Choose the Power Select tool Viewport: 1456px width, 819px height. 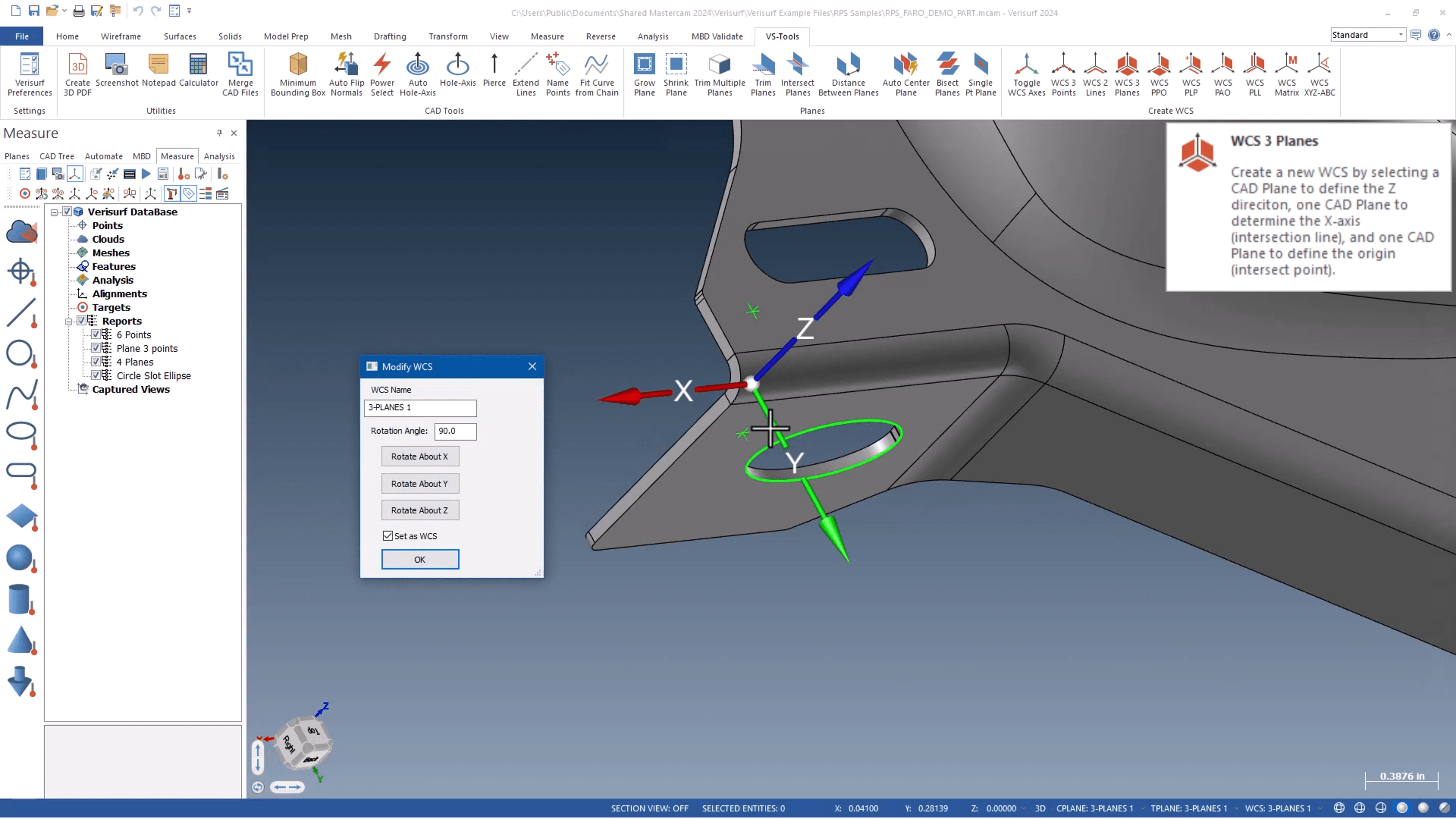point(382,75)
